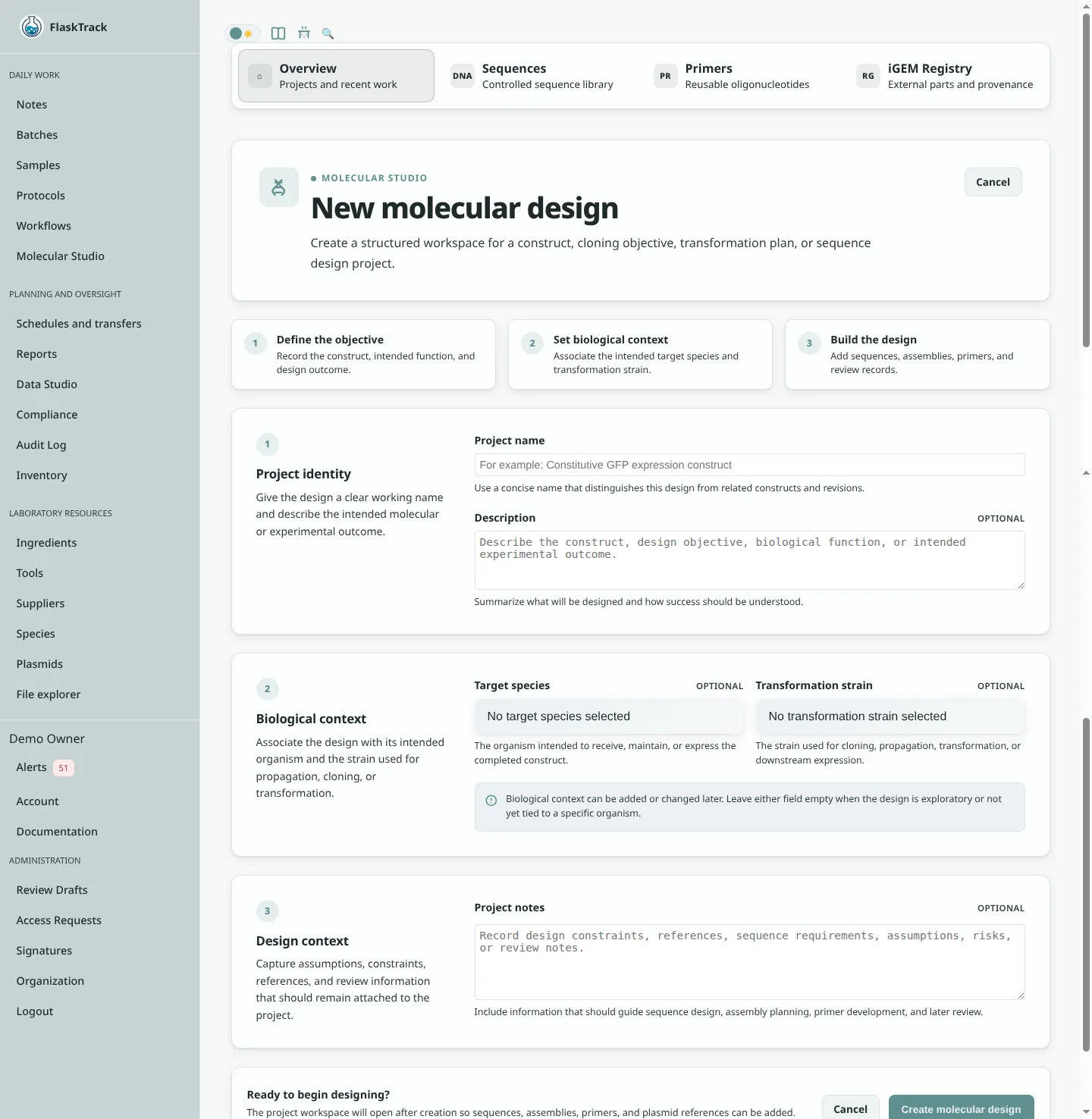Navigate to Protocols
Screen dimensions: 1092x1119
pyautogui.click(x=41, y=196)
